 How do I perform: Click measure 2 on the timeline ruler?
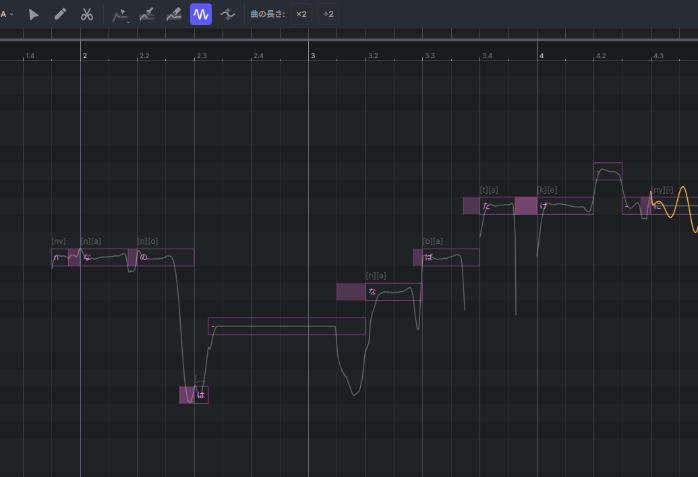[x=84, y=55]
